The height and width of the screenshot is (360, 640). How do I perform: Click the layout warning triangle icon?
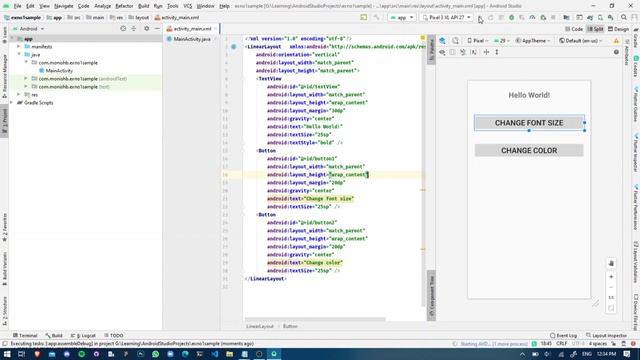[x=616, y=40]
